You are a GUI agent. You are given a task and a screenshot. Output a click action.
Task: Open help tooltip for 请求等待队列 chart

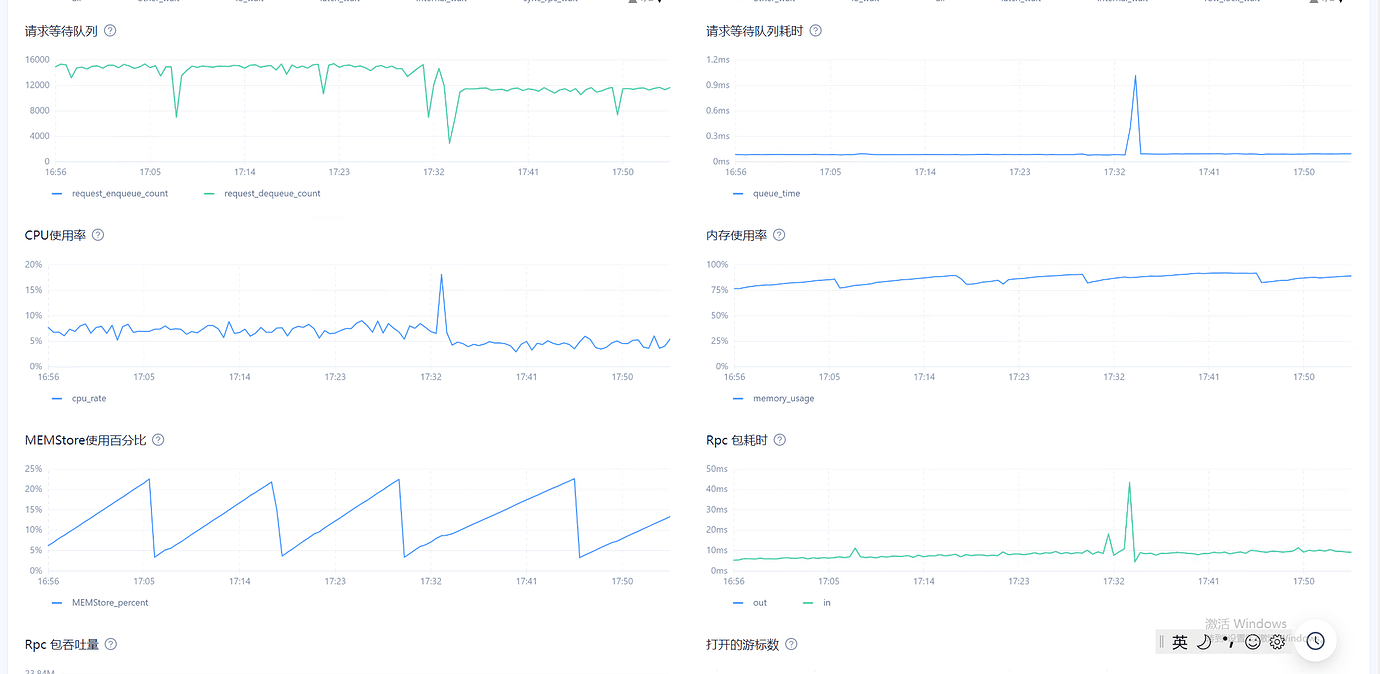point(110,31)
